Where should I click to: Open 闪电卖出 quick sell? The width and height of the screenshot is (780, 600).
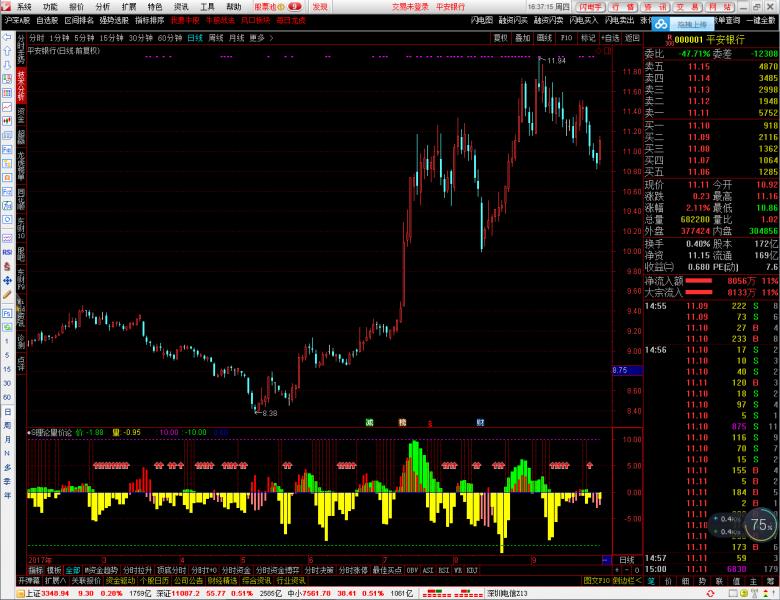[619, 20]
